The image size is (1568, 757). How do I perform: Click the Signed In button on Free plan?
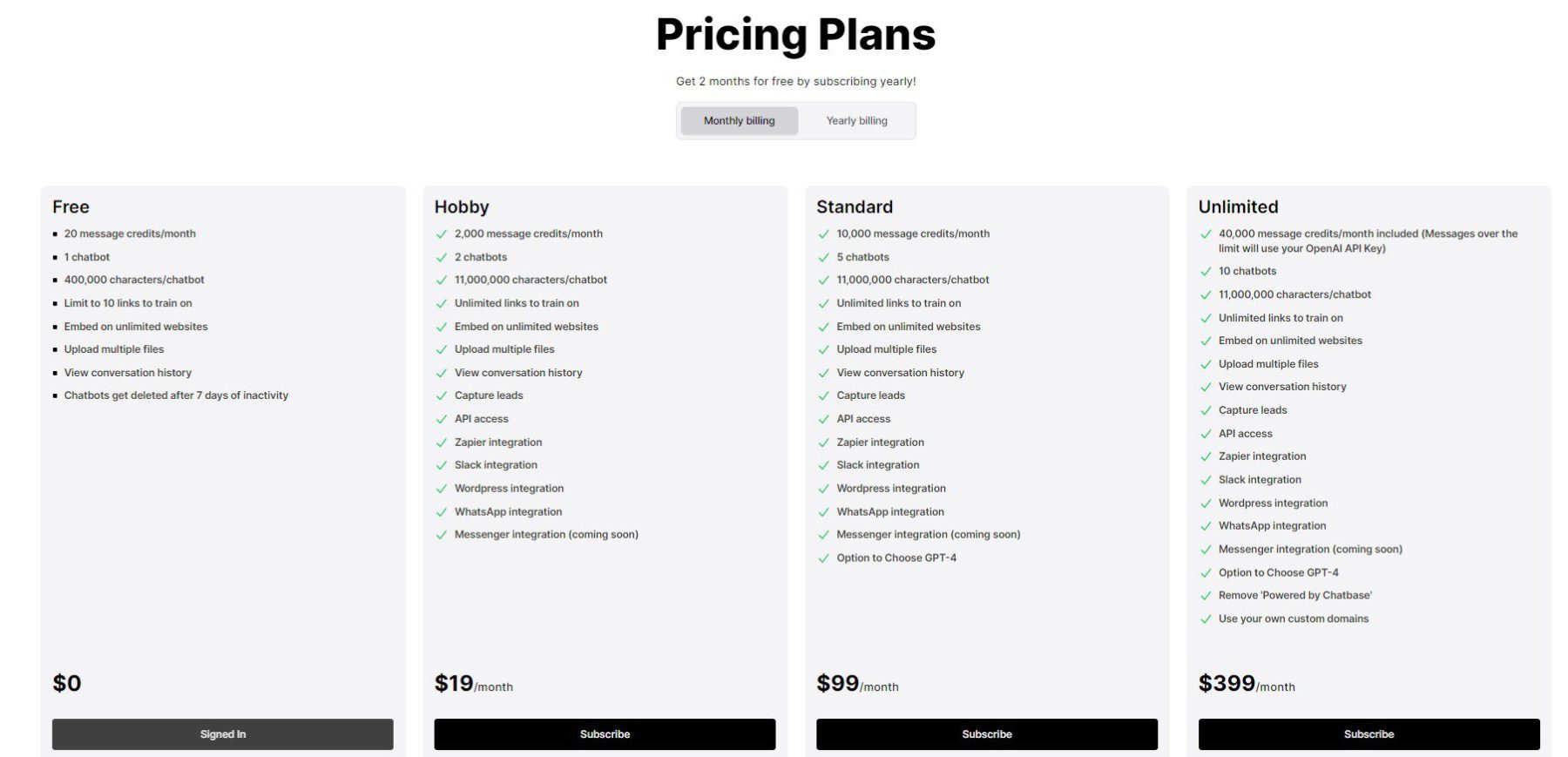pyautogui.click(x=222, y=733)
